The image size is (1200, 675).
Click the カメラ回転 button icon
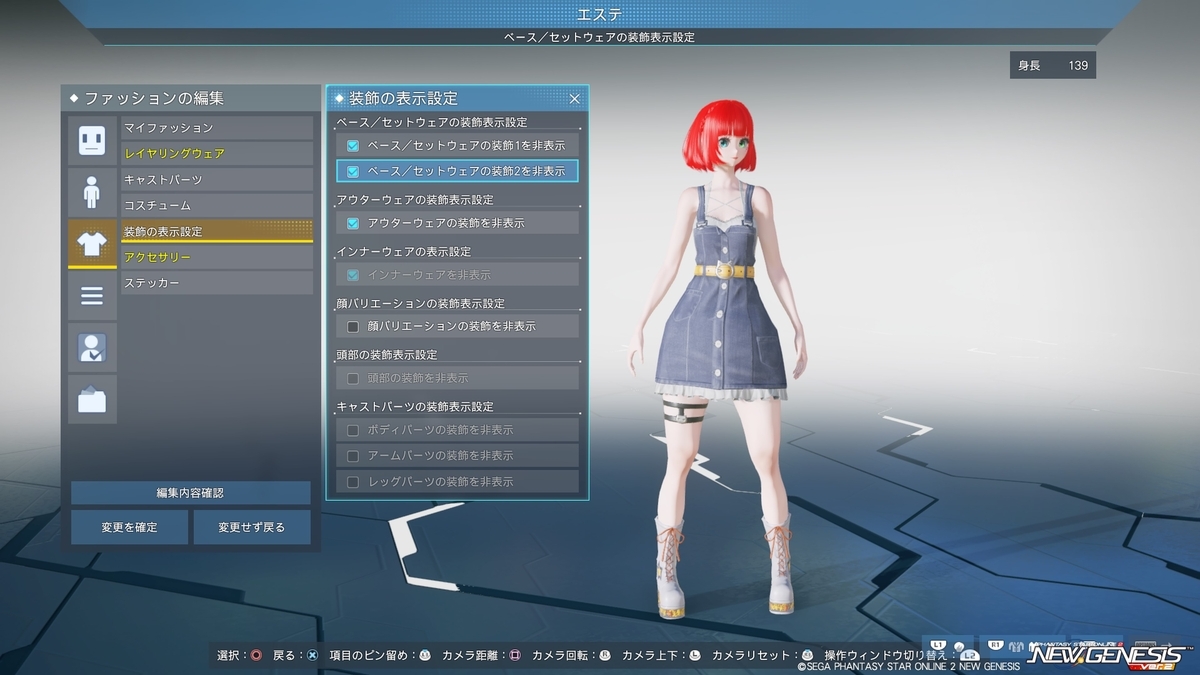[605, 656]
